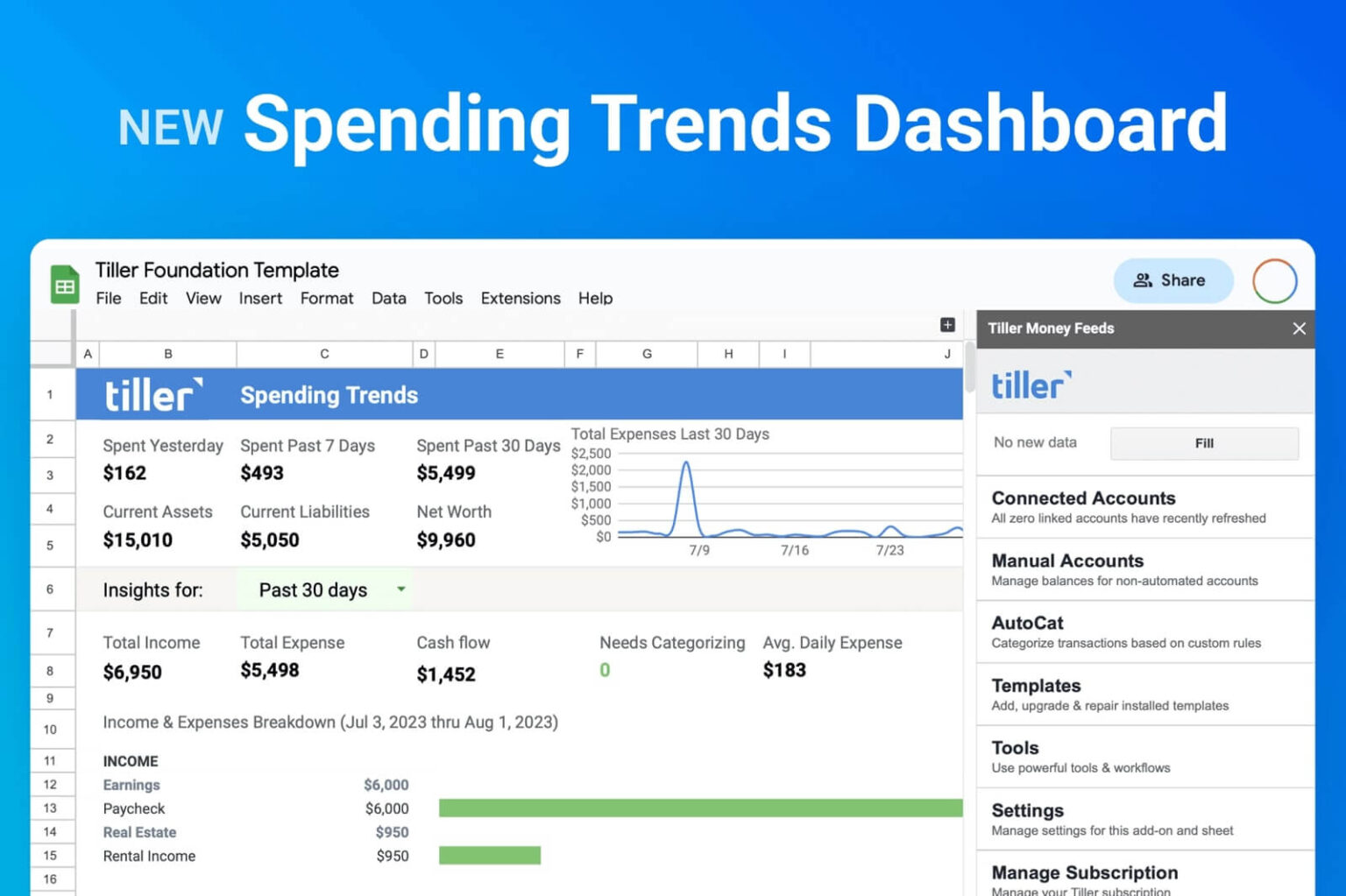Click the Fill button

click(1203, 443)
